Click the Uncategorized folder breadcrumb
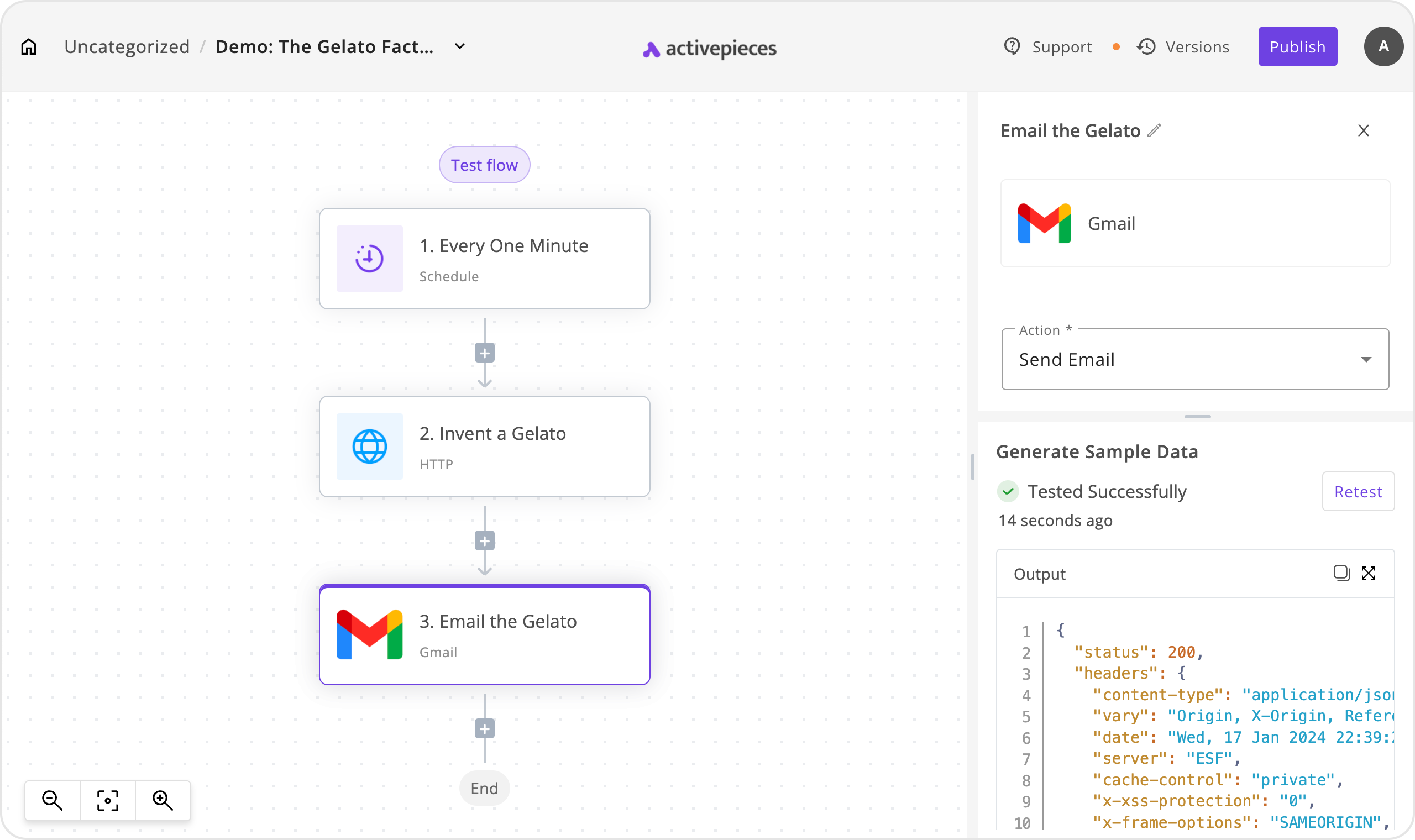The height and width of the screenshot is (840, 1415). pos(127,46)
